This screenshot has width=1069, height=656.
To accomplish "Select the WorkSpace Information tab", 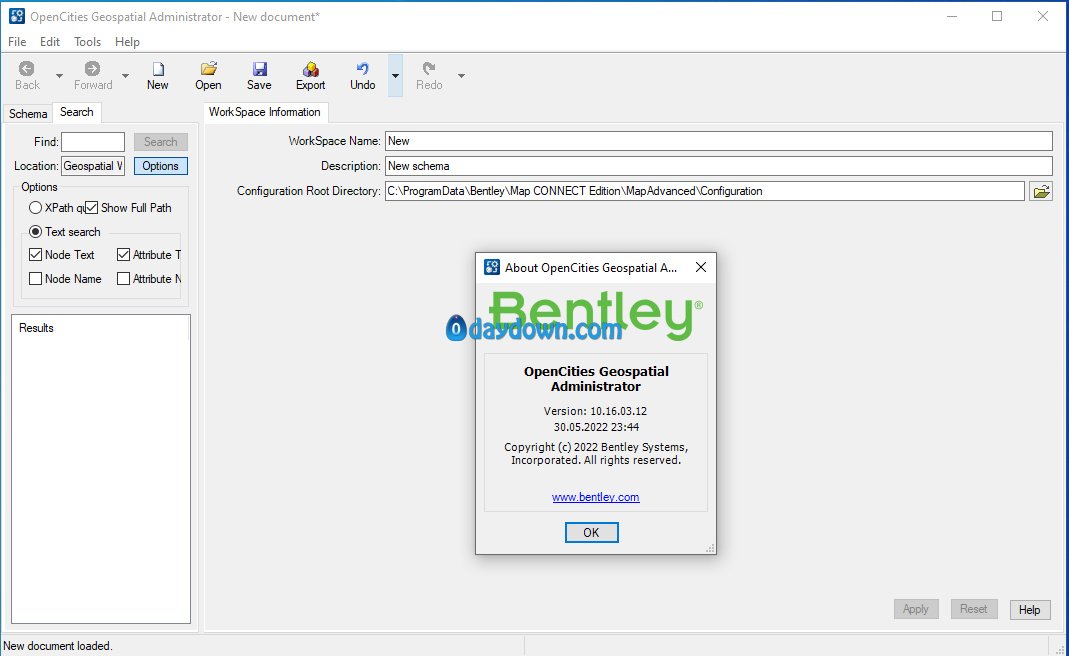I will point(265,112).
